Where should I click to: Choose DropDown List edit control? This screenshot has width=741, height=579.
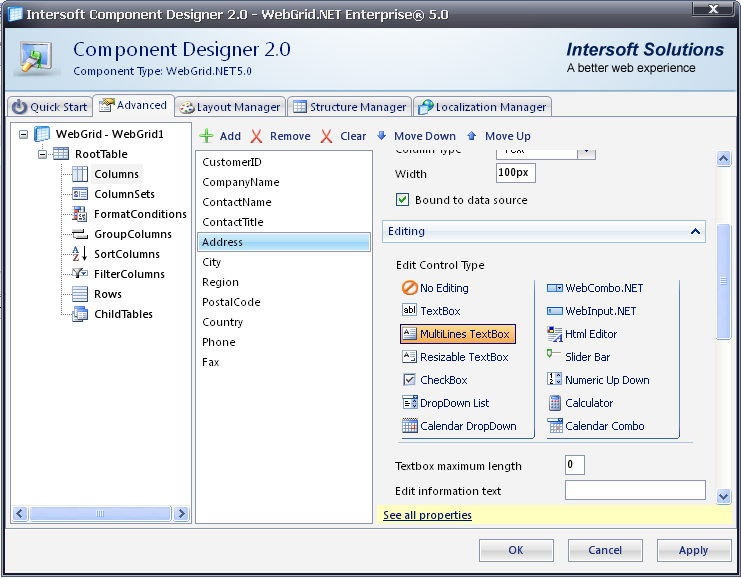click(x=446, y=403)
